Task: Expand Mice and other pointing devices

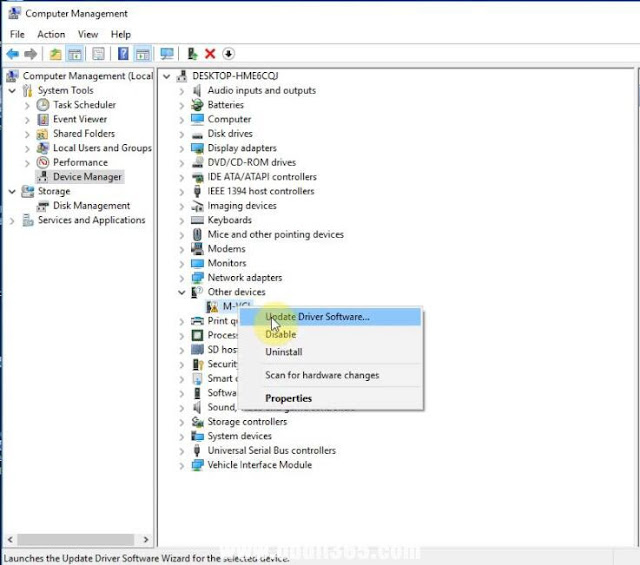Action: tap(182, 235)
